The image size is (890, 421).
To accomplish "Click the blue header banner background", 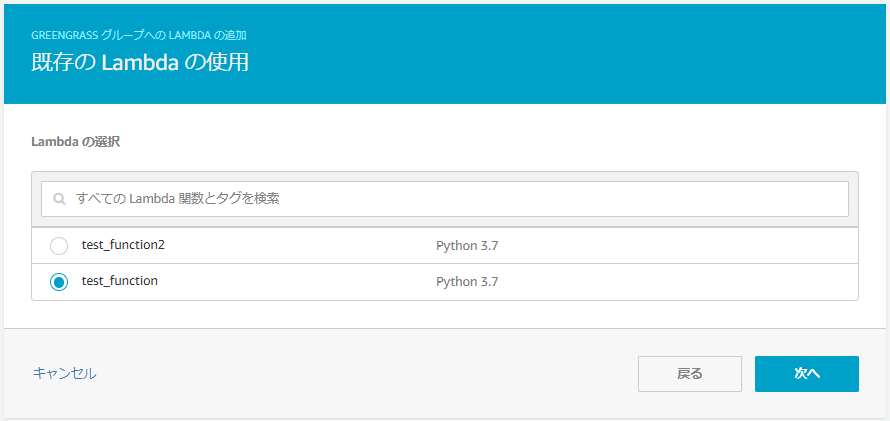I will point(600,55).
